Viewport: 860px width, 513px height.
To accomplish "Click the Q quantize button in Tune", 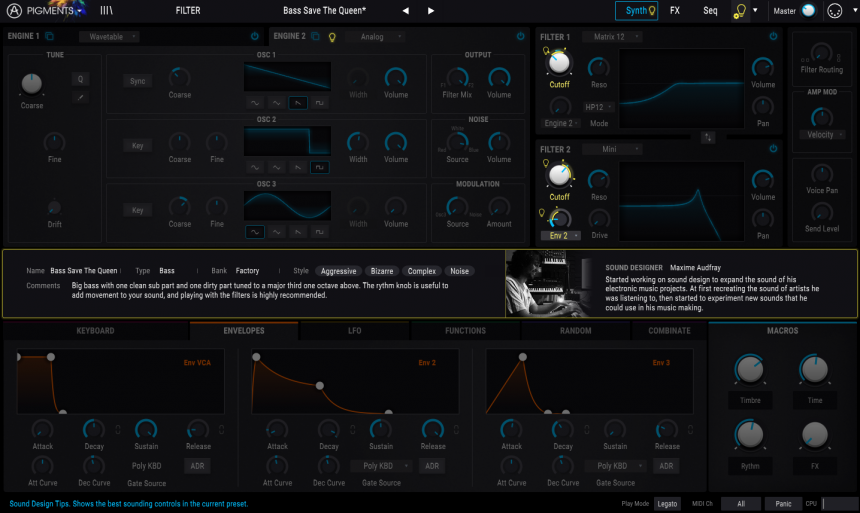I will [80, 79].
